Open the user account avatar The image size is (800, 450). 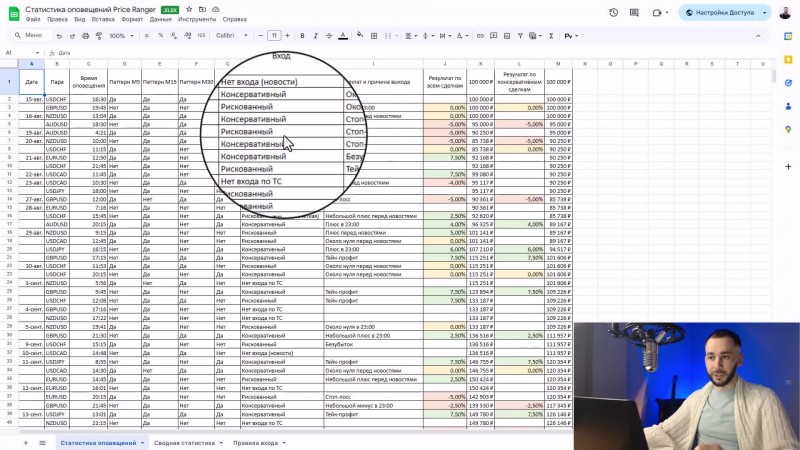click(785, 13)
